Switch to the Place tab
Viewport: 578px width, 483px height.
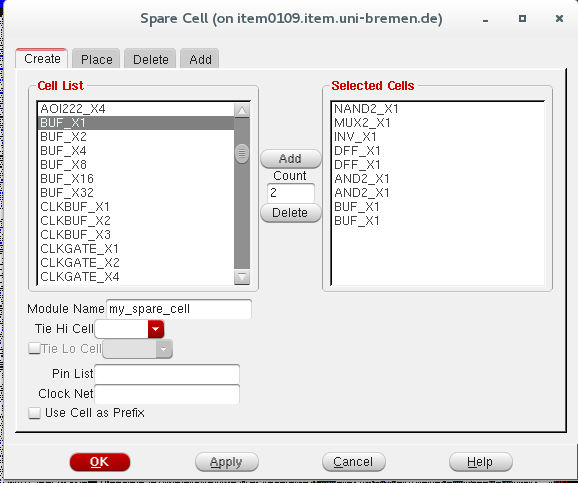coord(96,59)
